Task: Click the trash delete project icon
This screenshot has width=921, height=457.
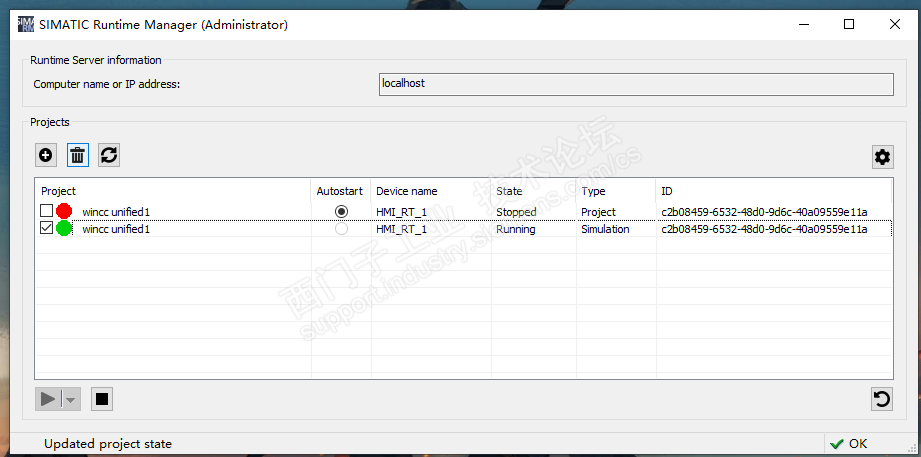Action: pos(78,156)
